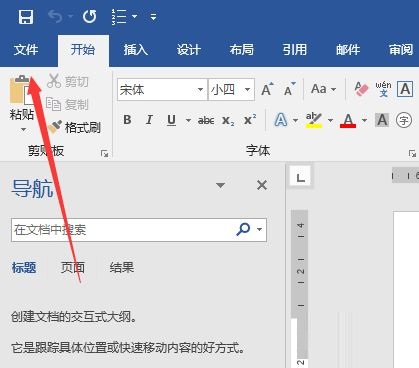Click the Save icon in quick access toolbar

point(26,17)
